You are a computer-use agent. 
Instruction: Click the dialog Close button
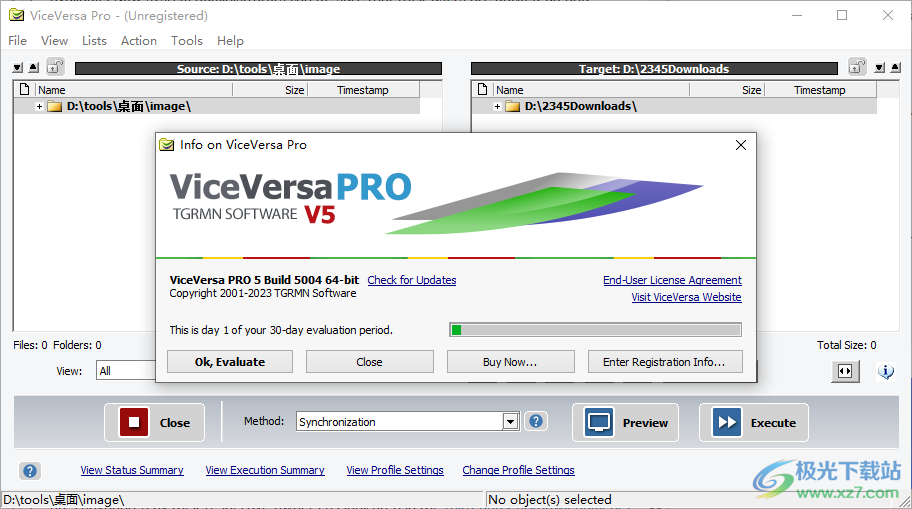point(369,362)
